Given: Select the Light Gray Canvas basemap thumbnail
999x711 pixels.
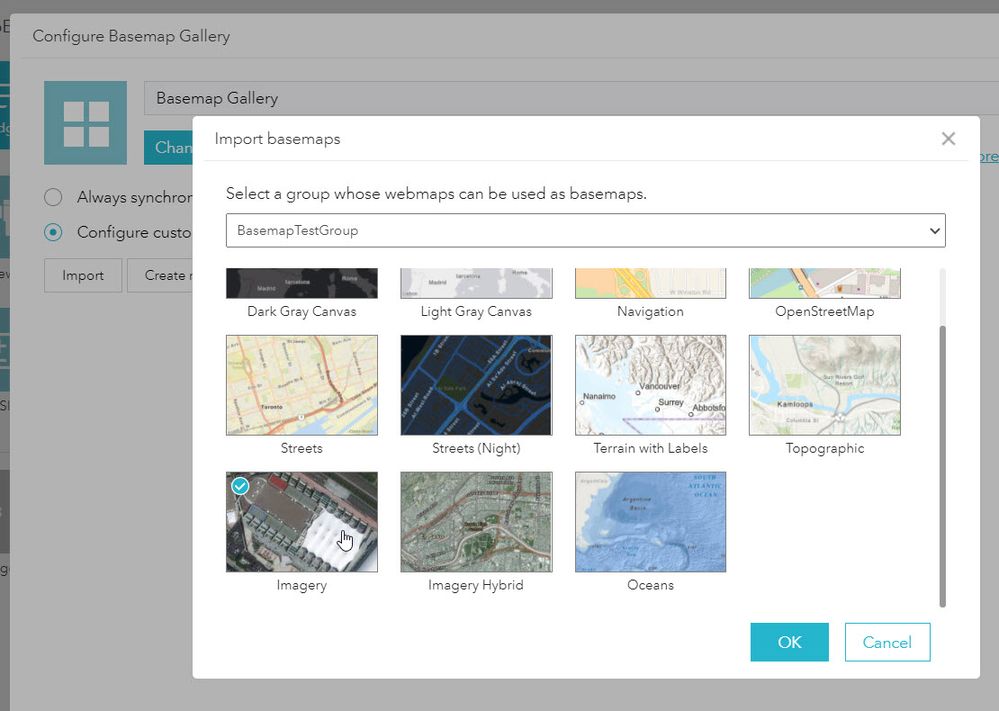Looking at the screenshot, I should click(x=476, y=284).
